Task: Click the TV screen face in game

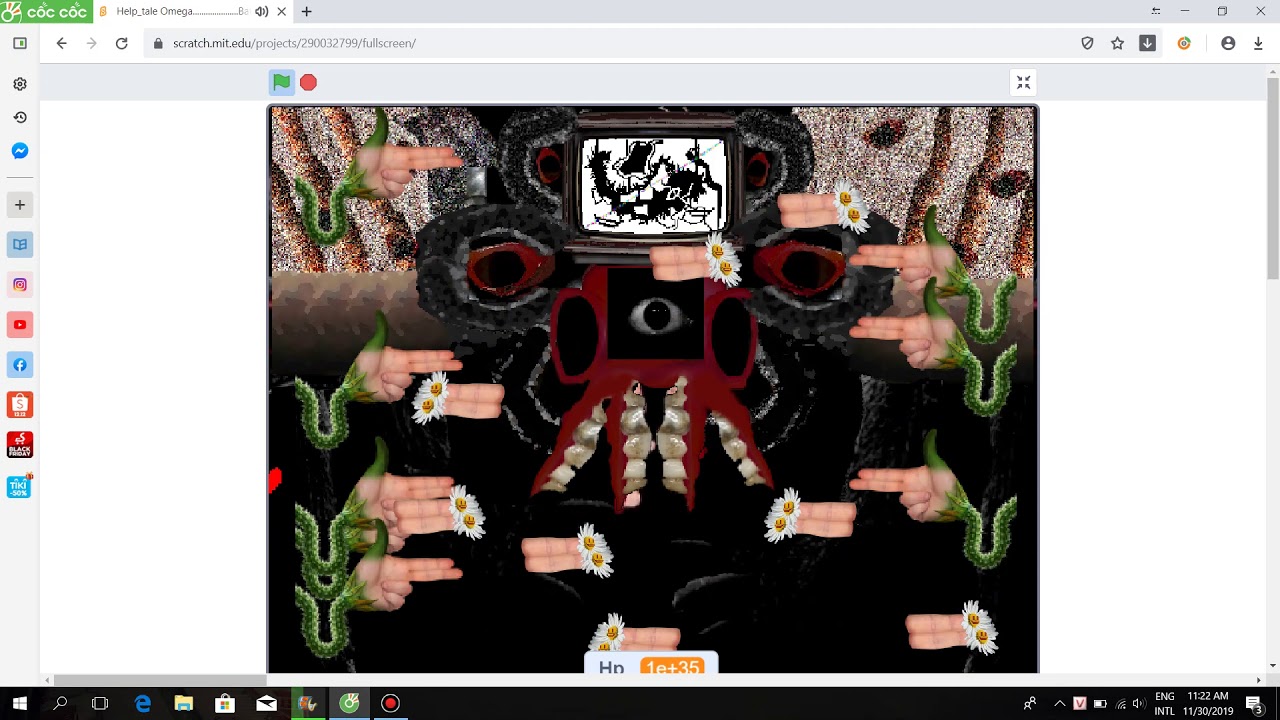Action: (x=655, y=185)
